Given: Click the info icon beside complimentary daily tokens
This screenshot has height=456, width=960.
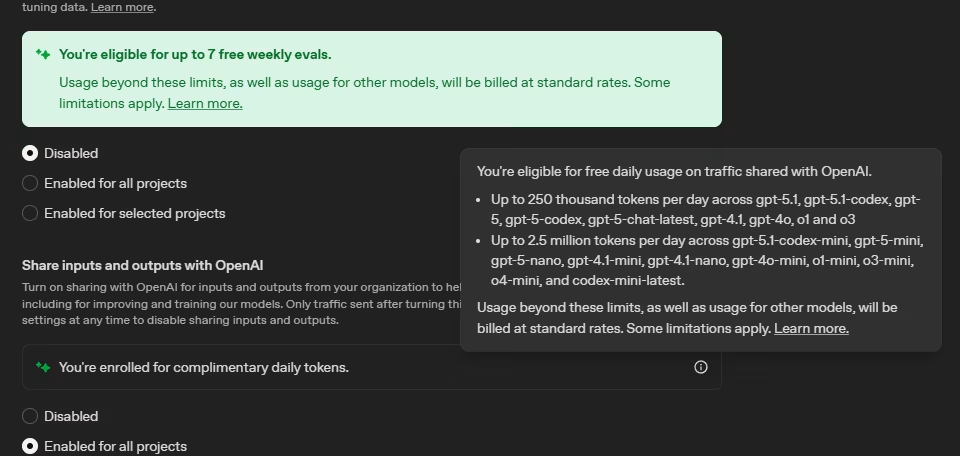Looking at the screenshot, I should point(700,367).
